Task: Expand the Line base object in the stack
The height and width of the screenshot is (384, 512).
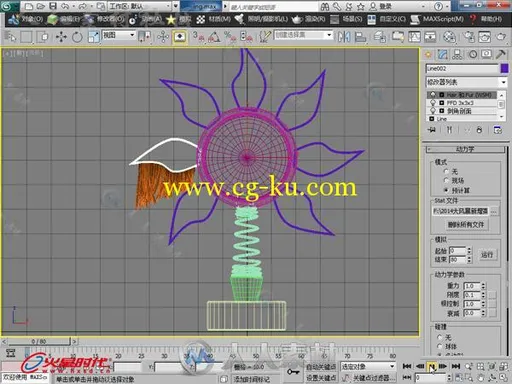Action: pos(432,119)
